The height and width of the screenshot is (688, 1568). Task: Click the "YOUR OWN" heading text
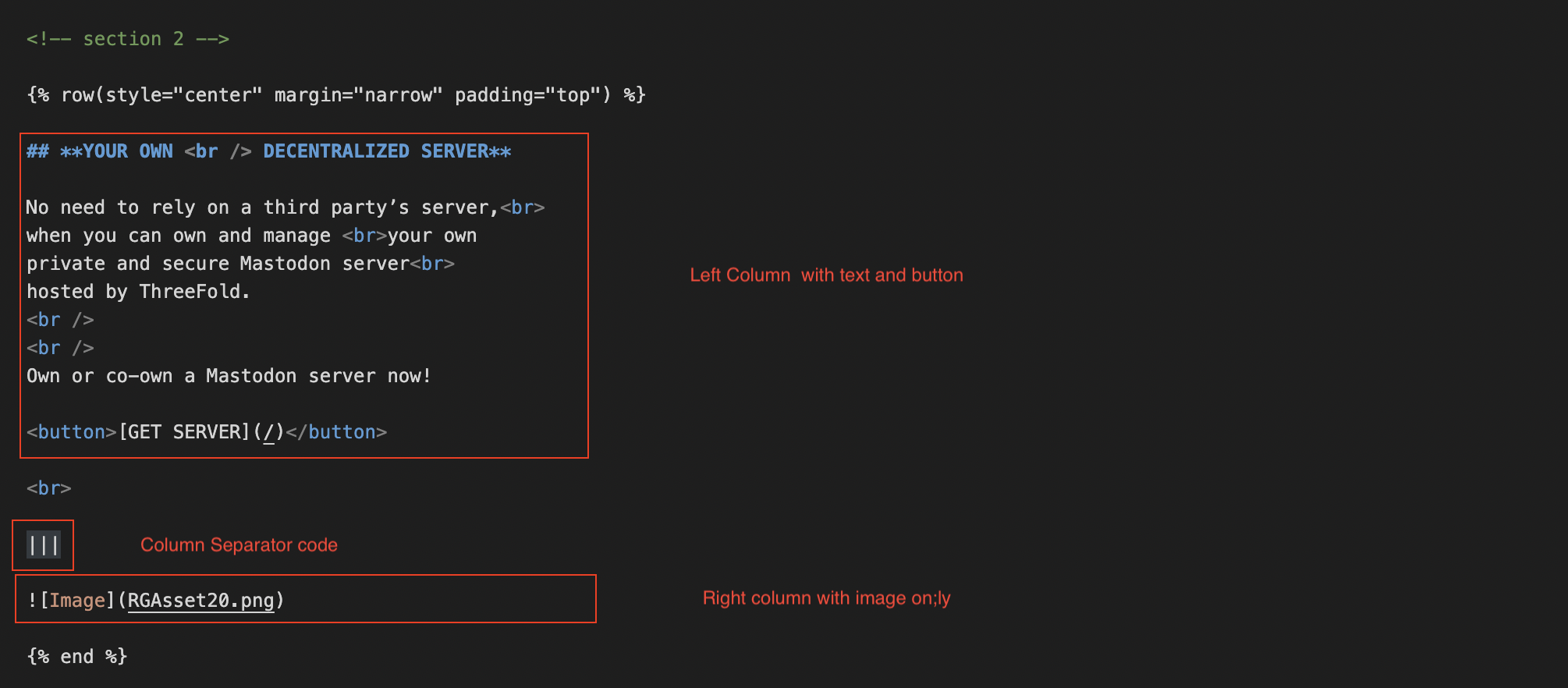[x=116, y=151]
